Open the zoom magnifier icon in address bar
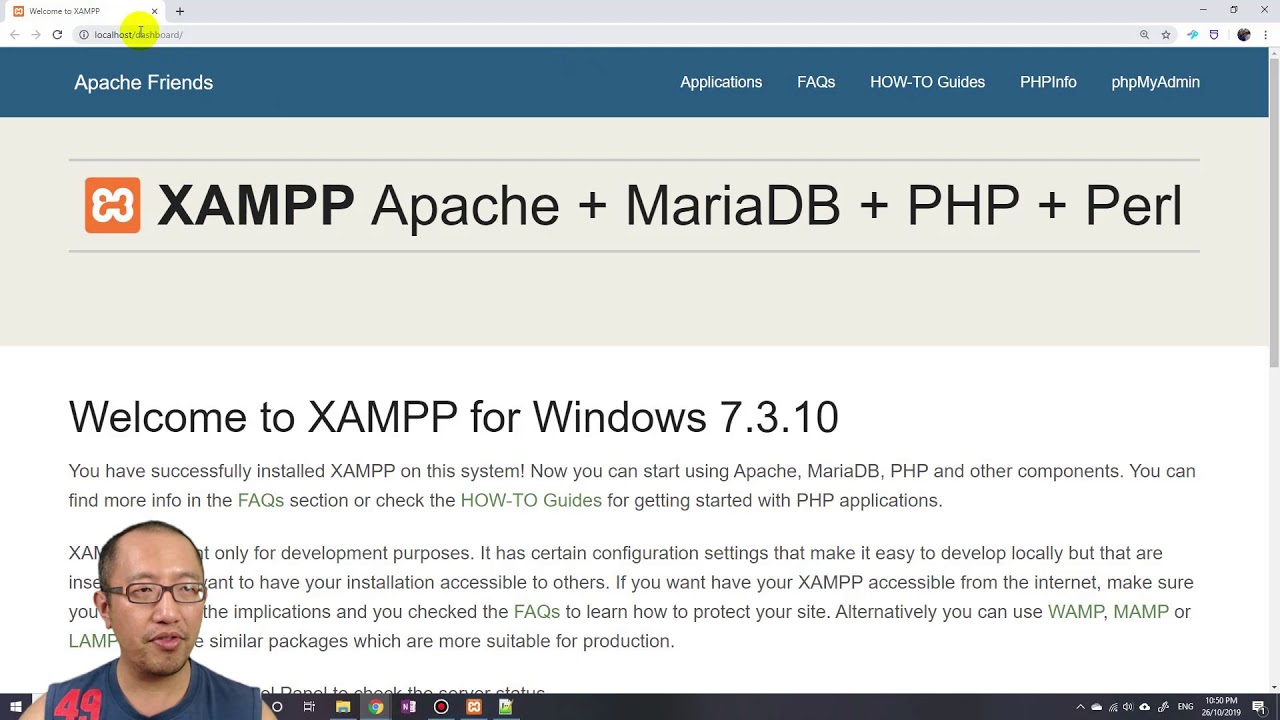This screenshot has width=1280, height=720. tap(1144, 35)
